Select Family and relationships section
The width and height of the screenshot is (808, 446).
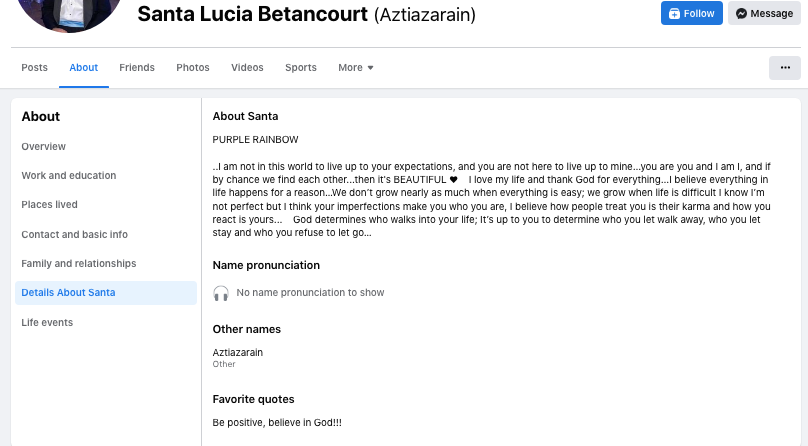tap(79, 264)
